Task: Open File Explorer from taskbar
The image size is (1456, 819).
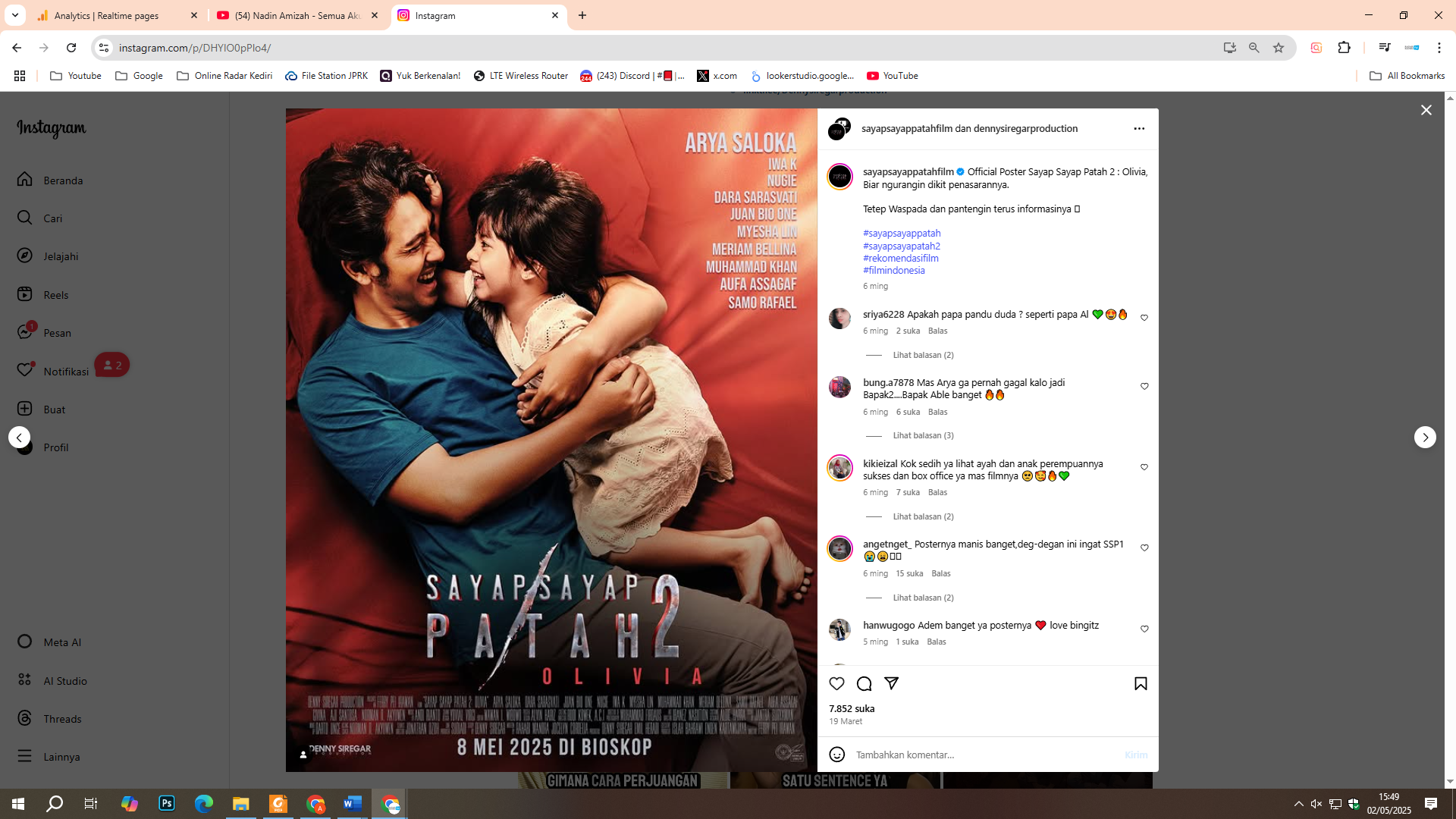Action: coord(241,803)
